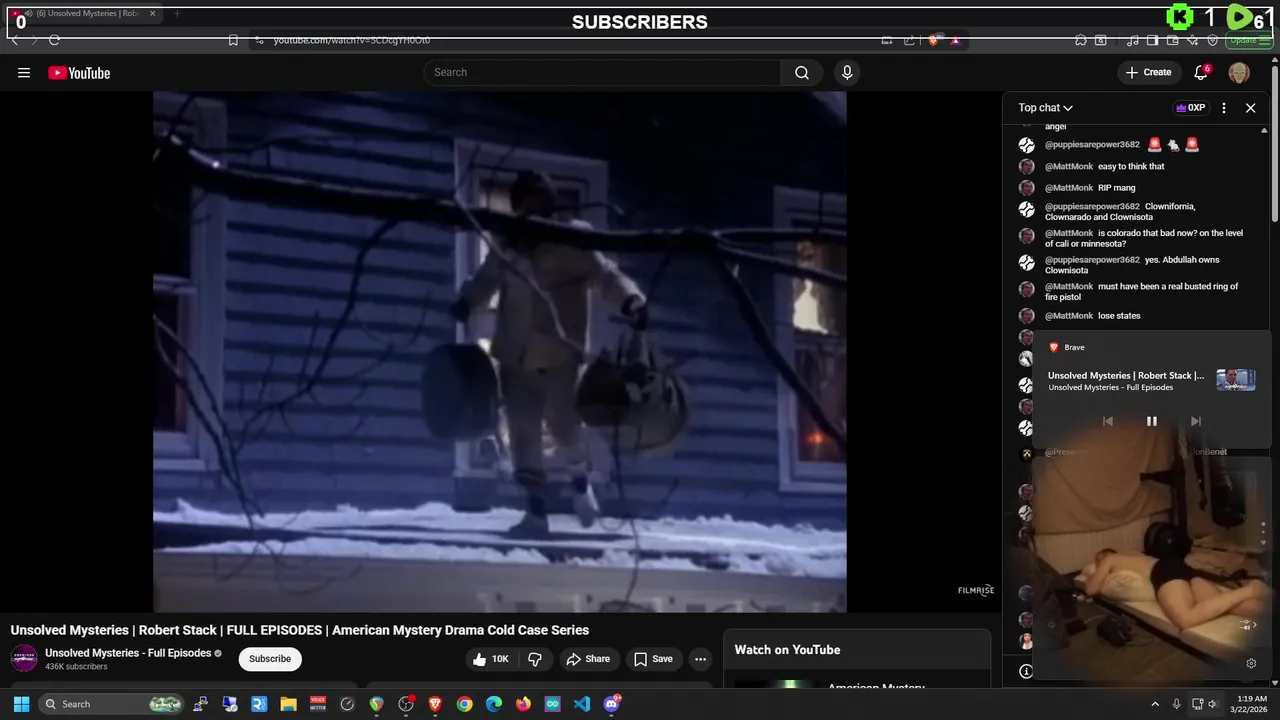
Task: Open Brave VPN shield icon
Action: tap(1213, 40)
